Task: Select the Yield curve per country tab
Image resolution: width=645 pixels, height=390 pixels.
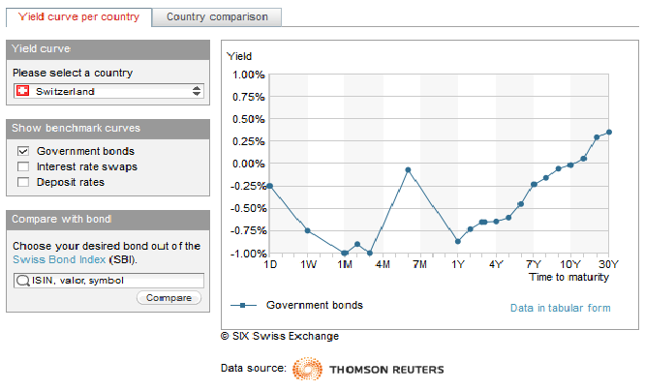Action: [x=79, y=17]
